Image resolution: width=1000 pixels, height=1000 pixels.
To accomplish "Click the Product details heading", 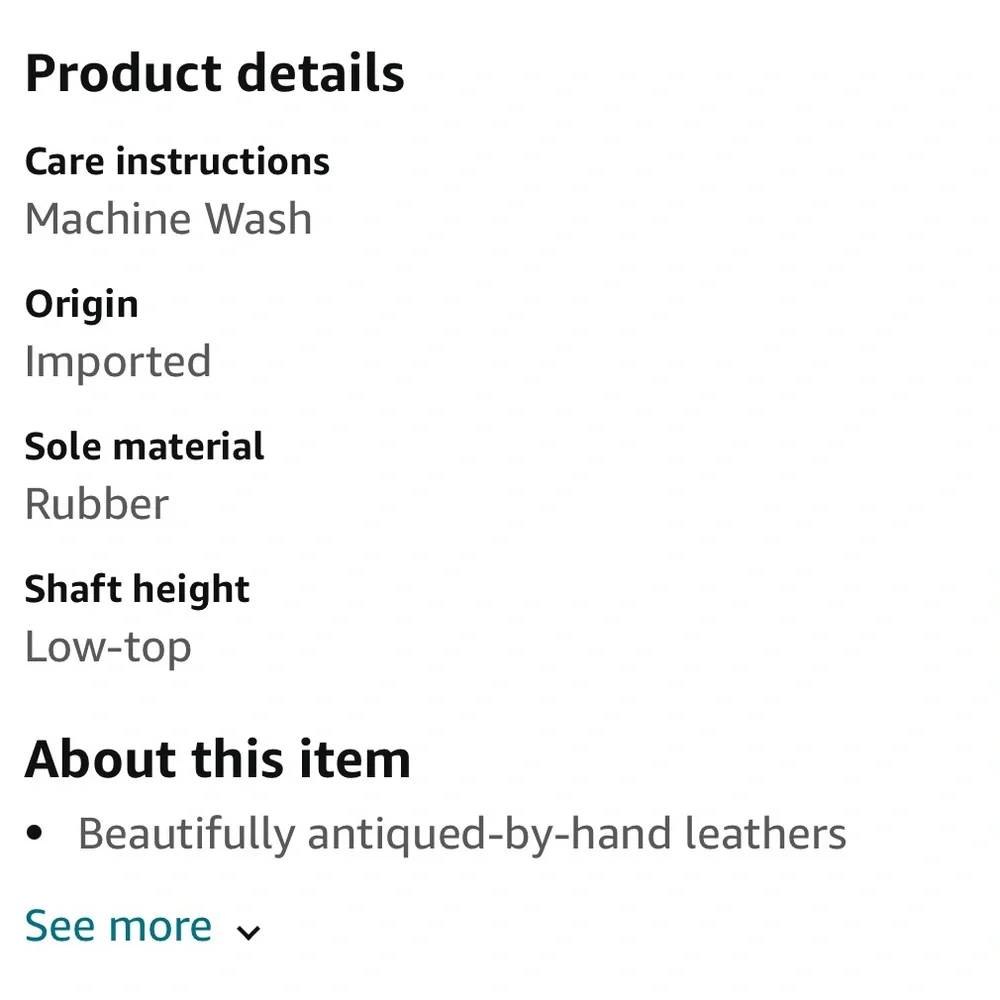I will click(x=214, y=73).
